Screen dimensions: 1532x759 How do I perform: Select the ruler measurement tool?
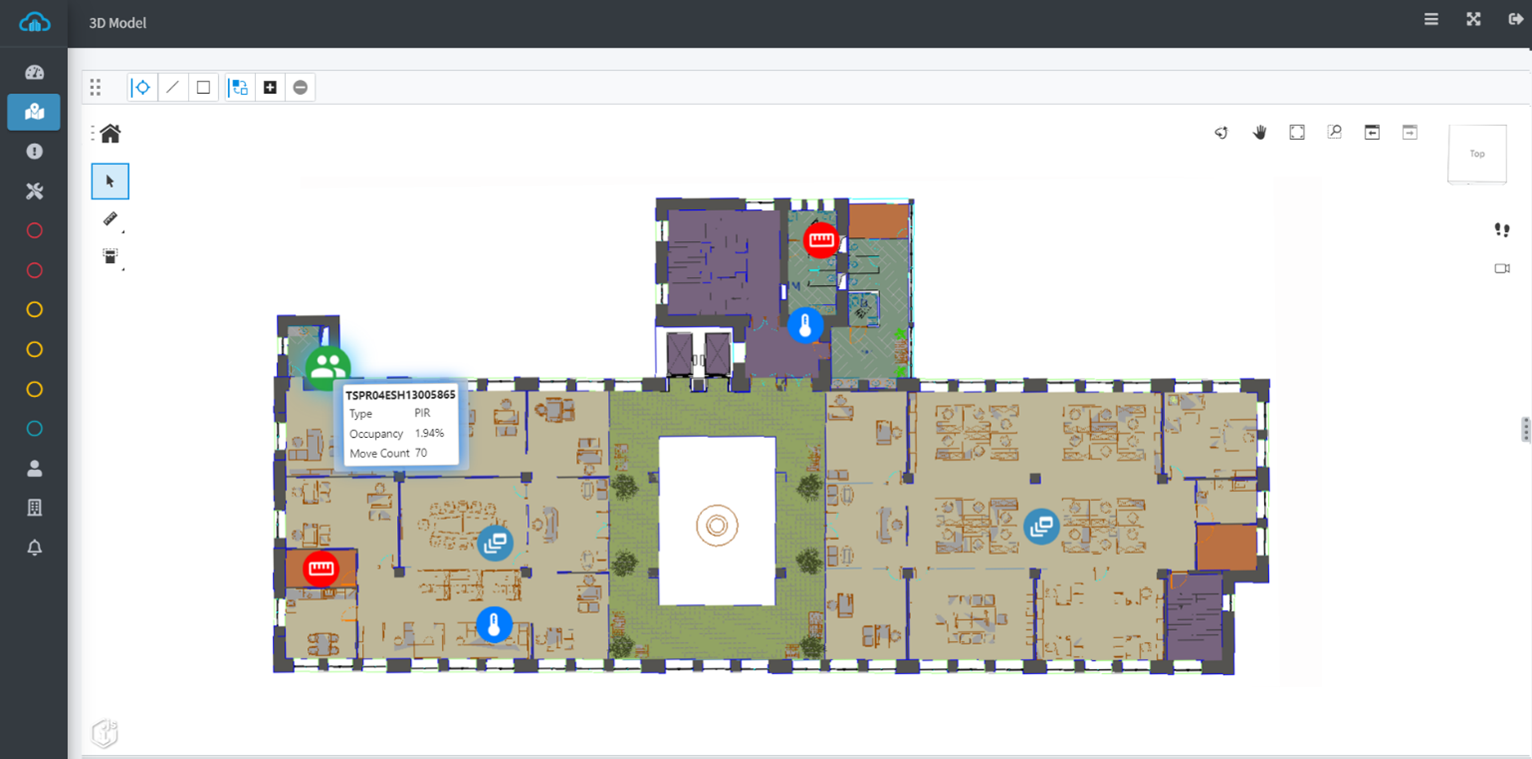click(112, 220)
